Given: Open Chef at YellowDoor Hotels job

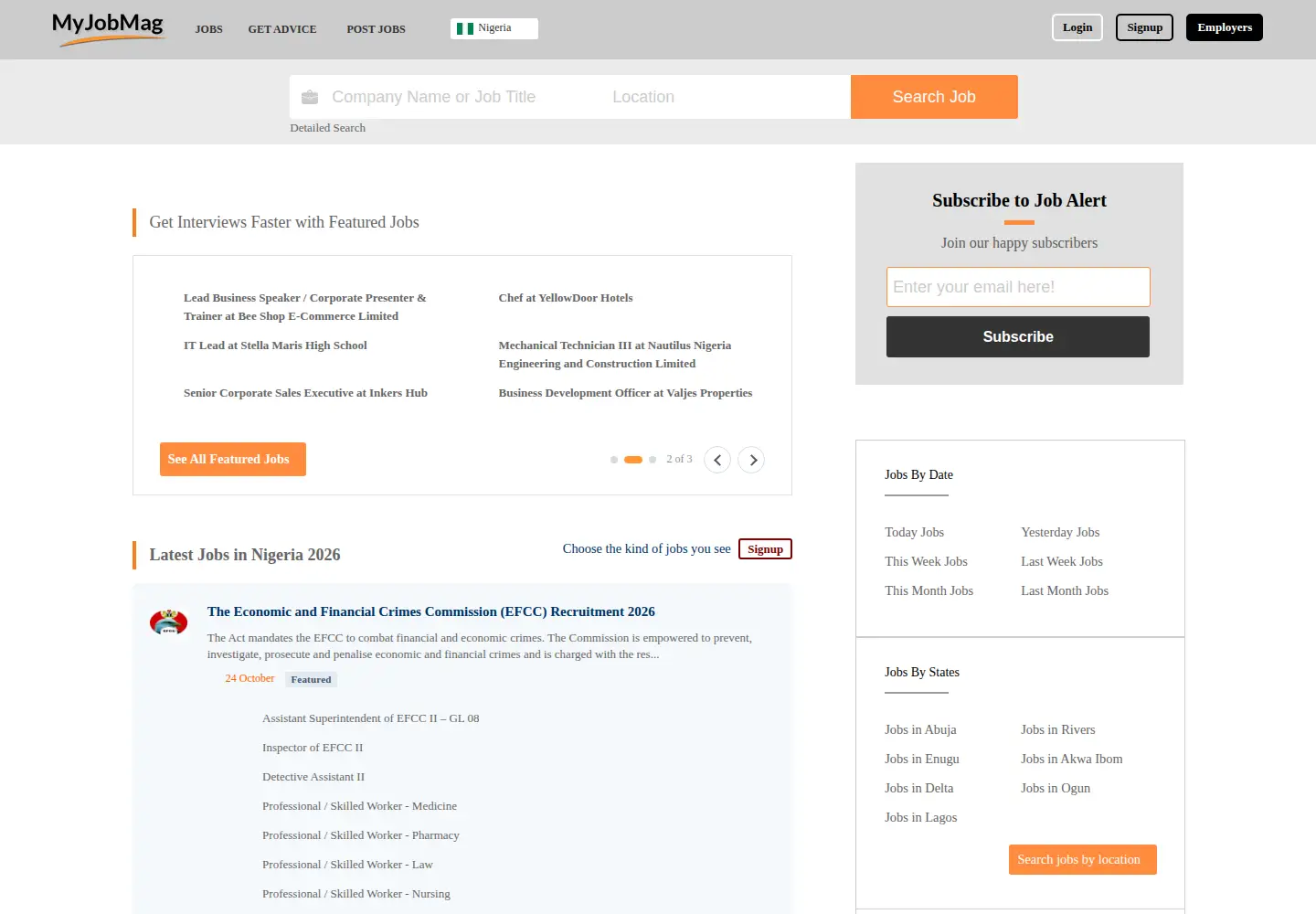Looking at the screenshot, I should point(566,298).
